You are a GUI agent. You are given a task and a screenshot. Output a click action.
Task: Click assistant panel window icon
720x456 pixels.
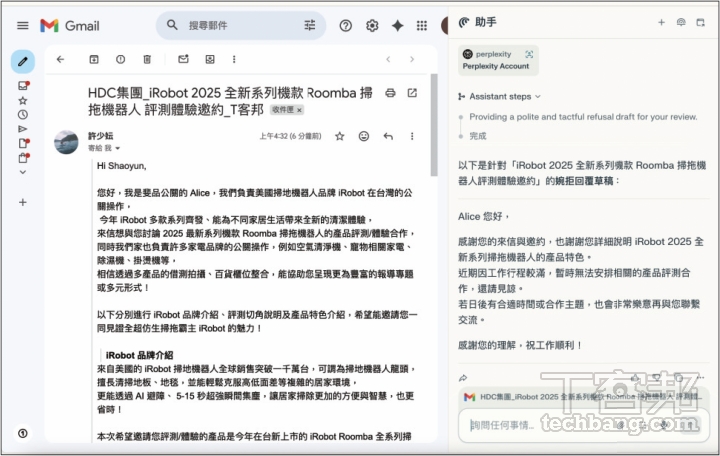click(x=700, y=22)
